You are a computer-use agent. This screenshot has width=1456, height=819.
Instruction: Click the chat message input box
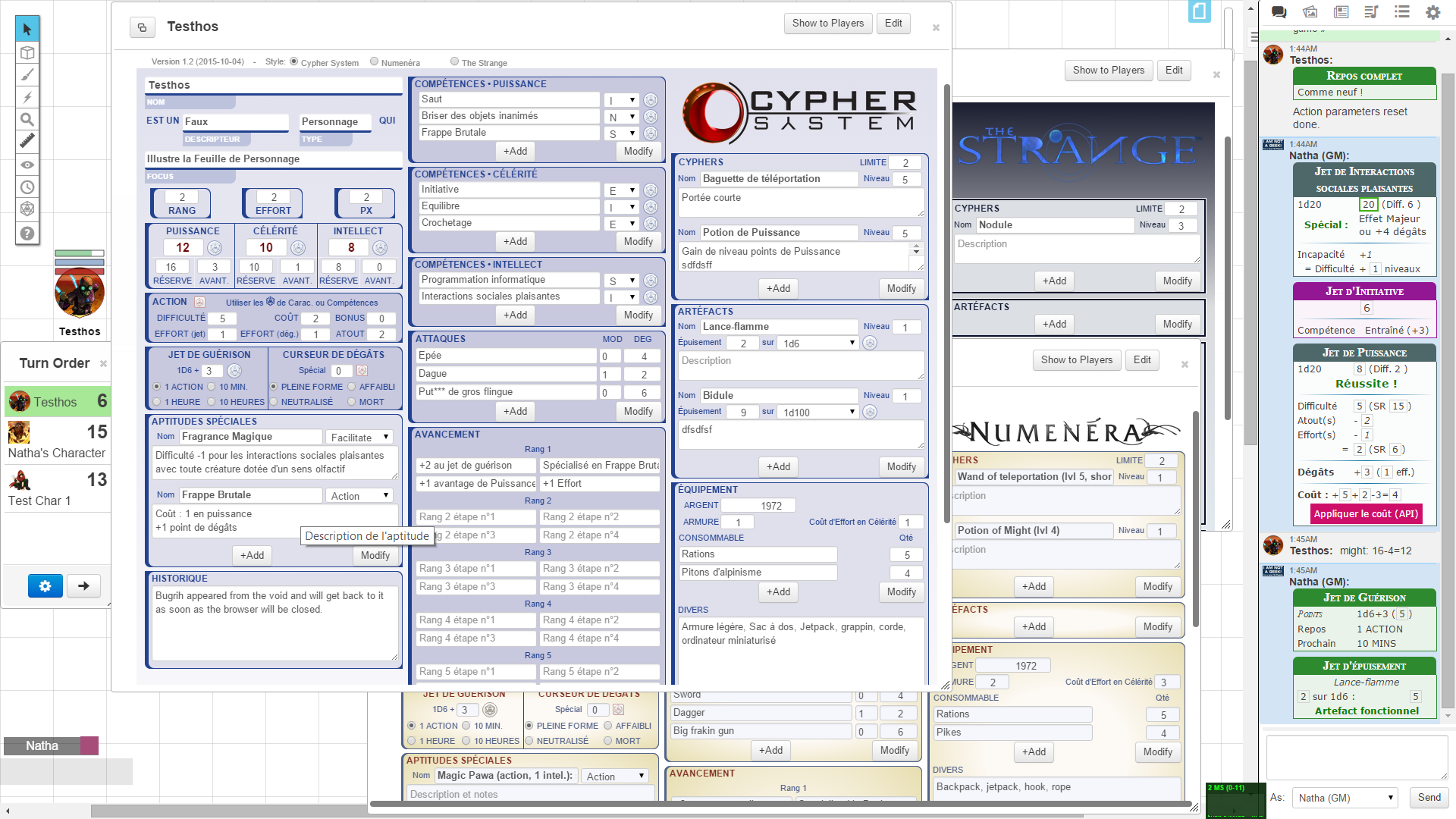pyautogui.click(x=1356, y=756)
